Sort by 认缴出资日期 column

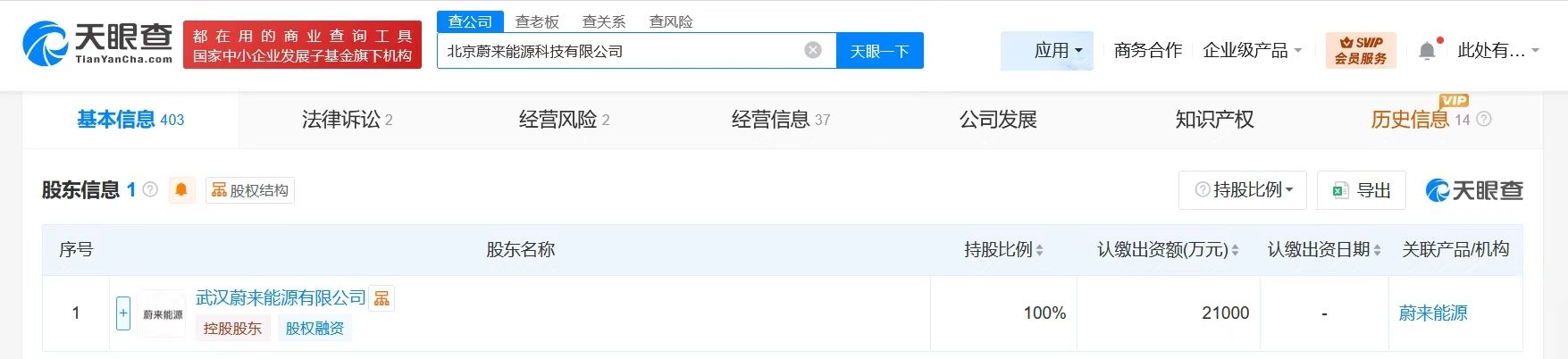coord(1377,250)
